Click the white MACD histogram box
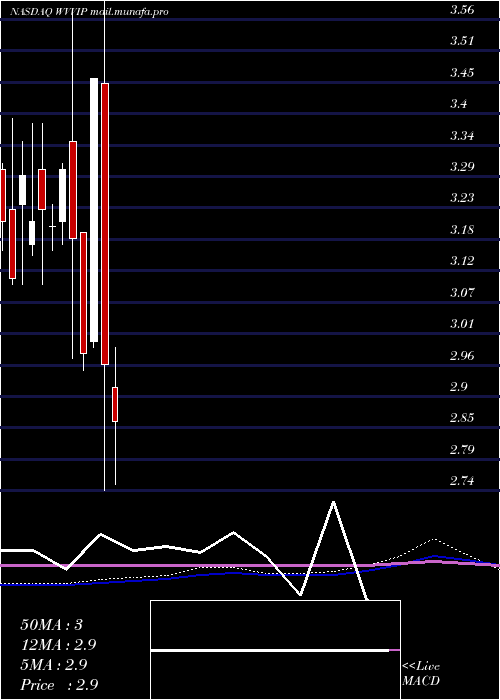 [x=275, y=650]
